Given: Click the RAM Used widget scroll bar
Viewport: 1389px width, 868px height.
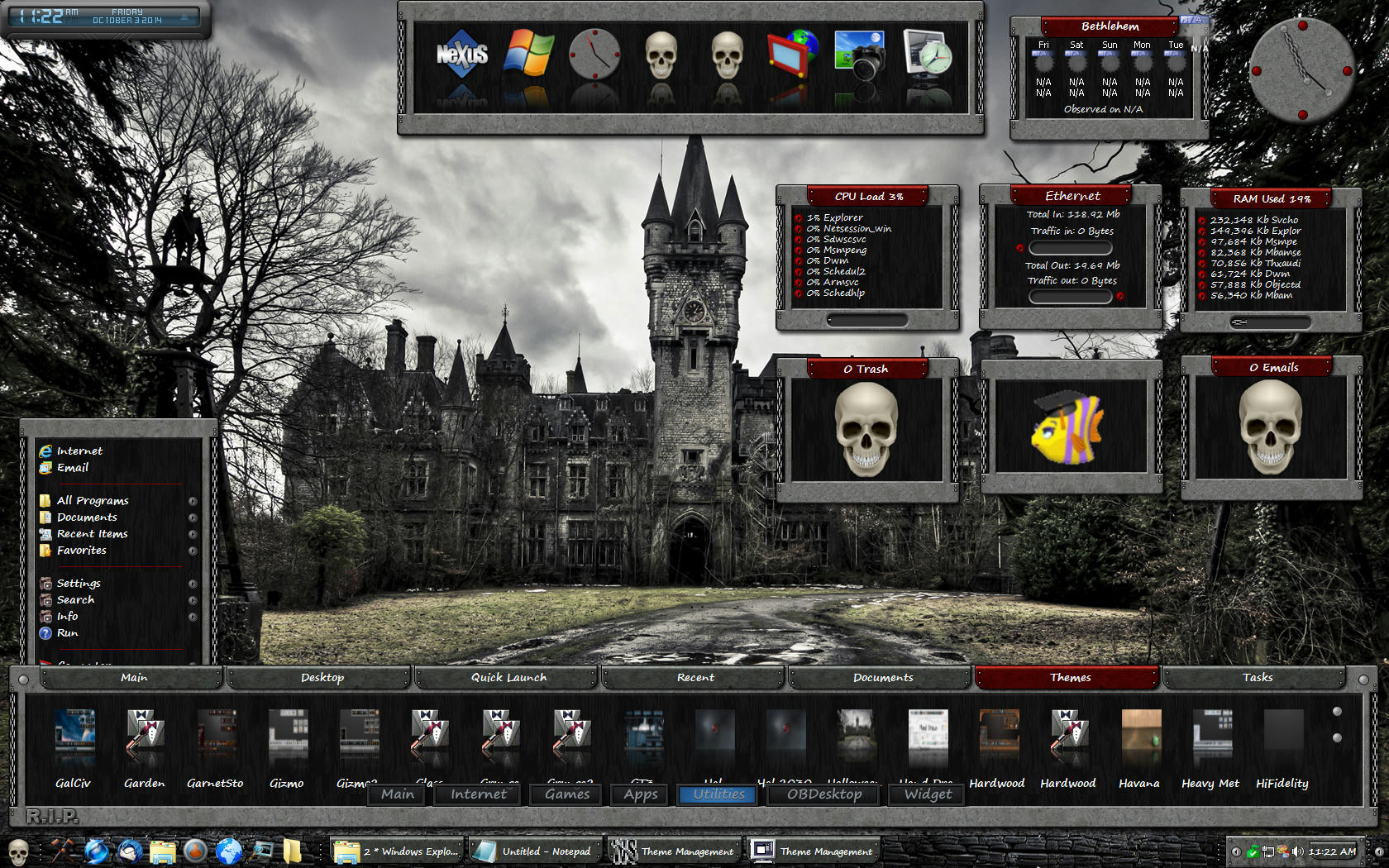Looking at the screenshot, I should click(x=1270, y=322).
